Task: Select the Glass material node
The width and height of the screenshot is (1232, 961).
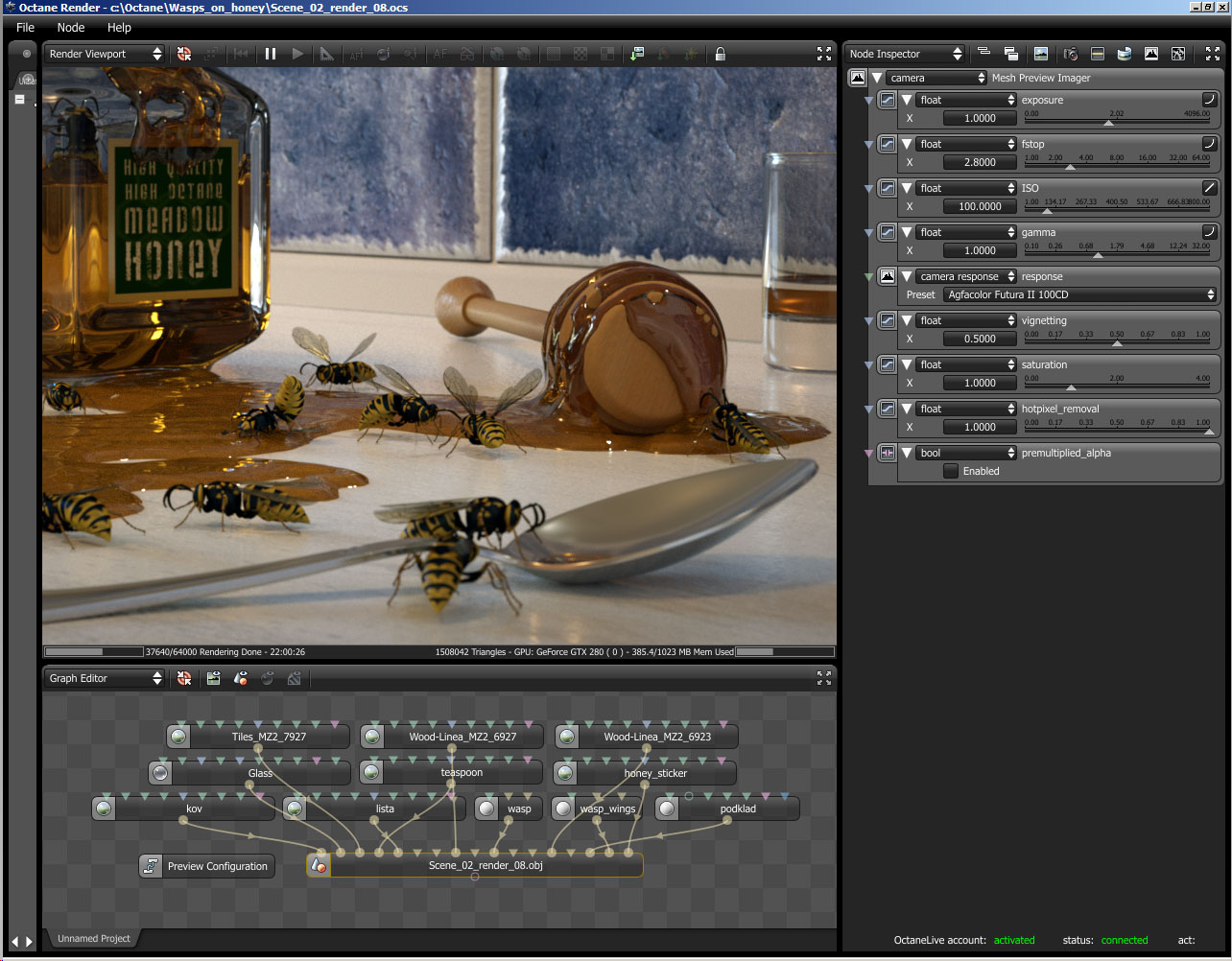Action: pos(249,772)
